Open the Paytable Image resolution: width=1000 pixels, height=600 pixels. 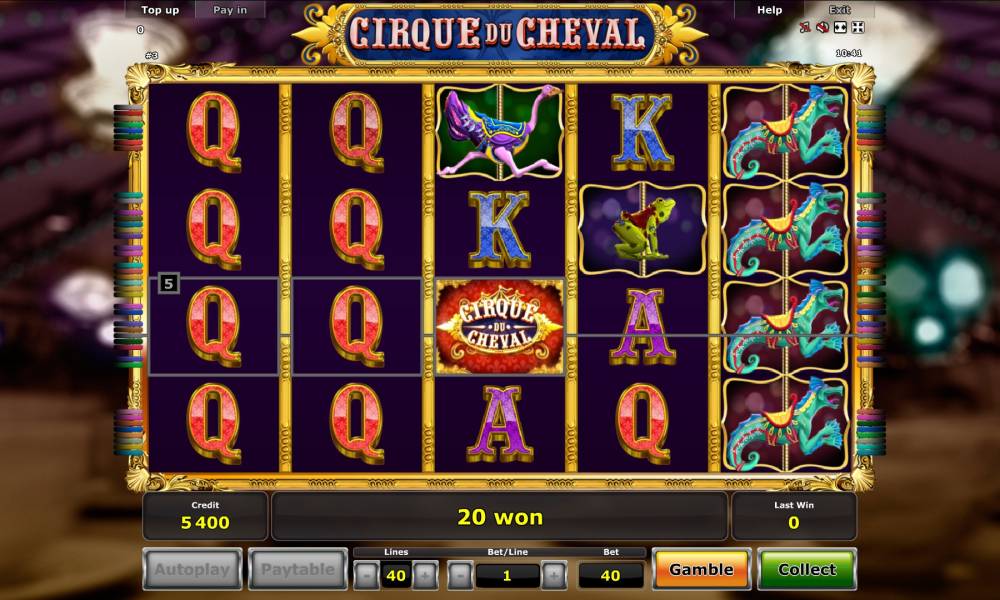click(x=298, y=569)
